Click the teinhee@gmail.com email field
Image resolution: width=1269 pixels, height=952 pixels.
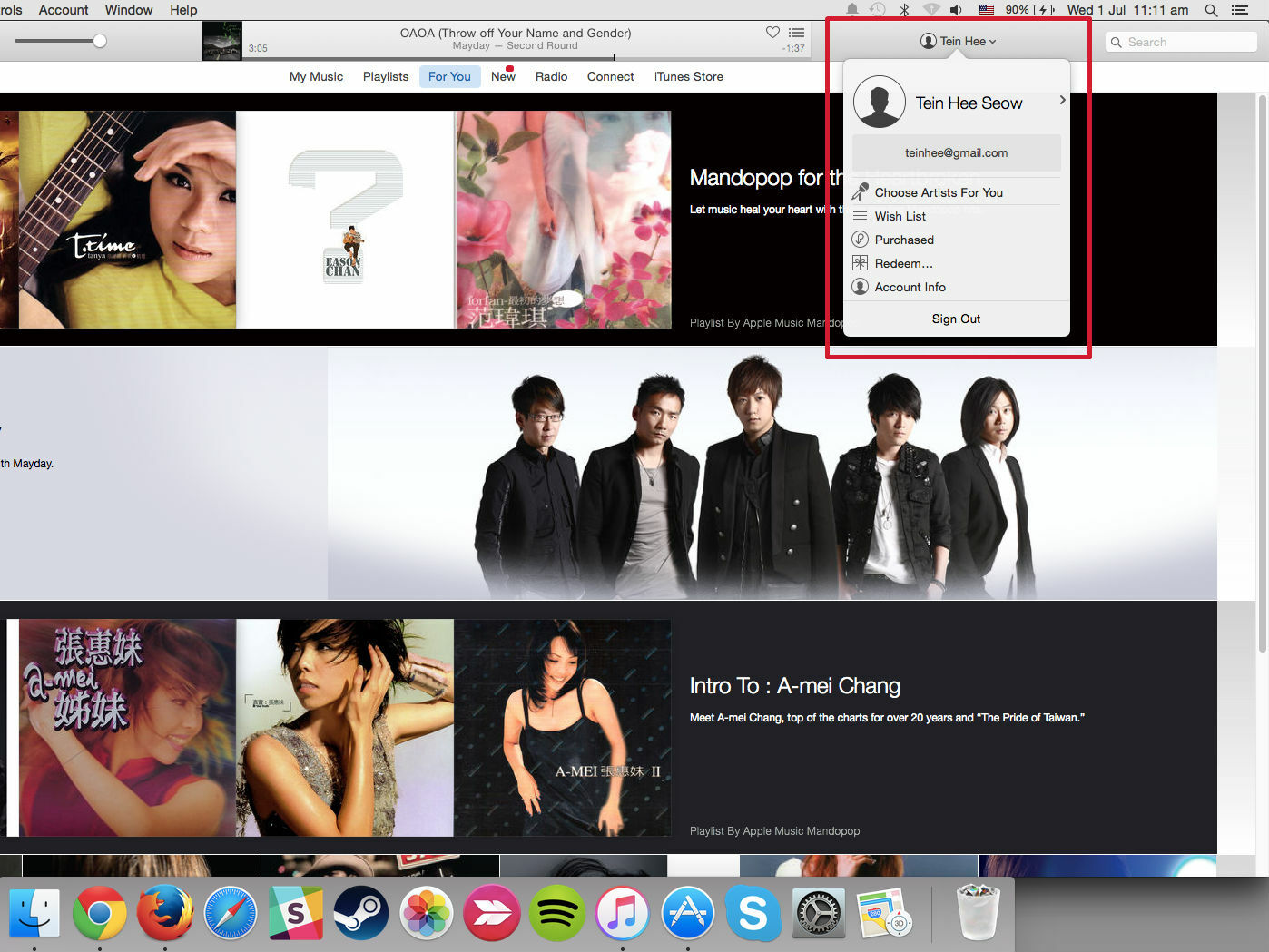956,152
